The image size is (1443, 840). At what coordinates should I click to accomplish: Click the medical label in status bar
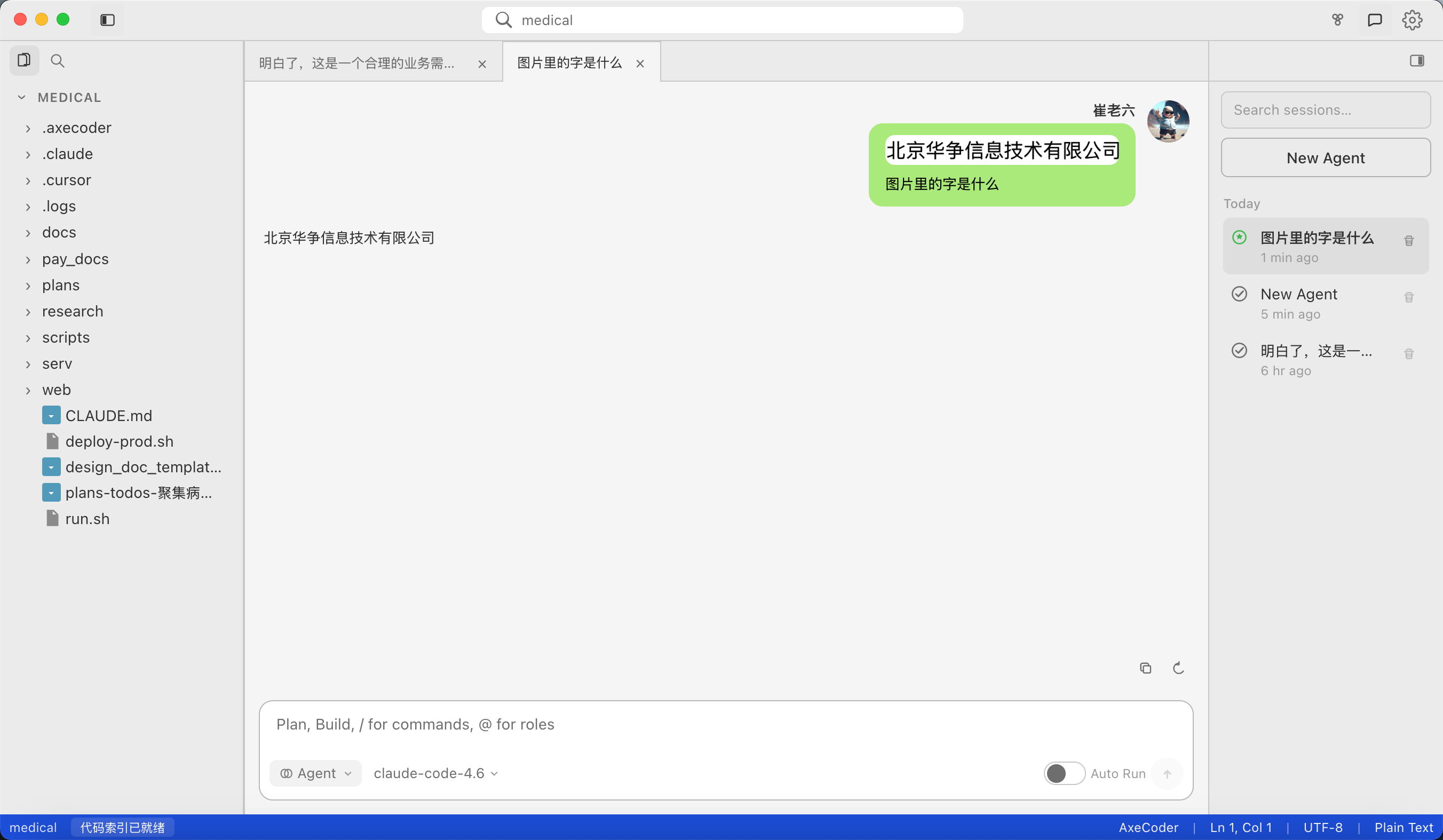tap(33, 827)
